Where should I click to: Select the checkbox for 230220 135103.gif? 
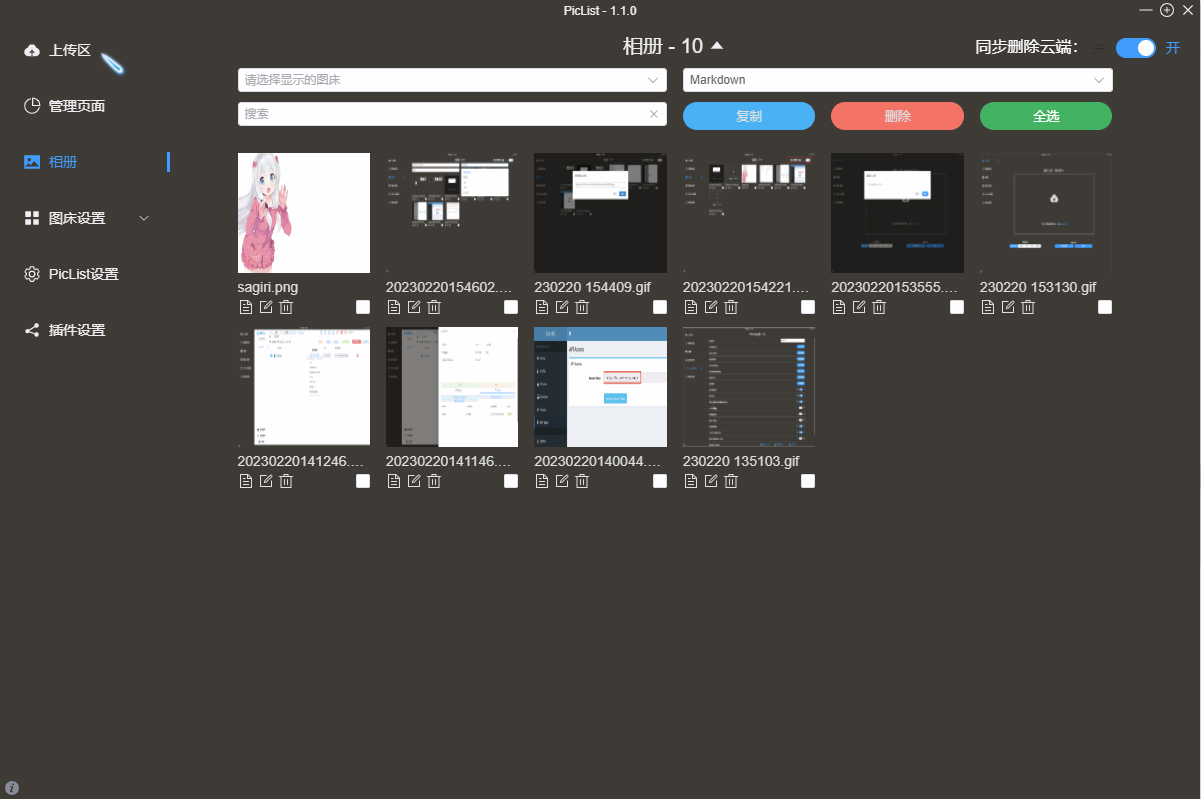[808, 481]
